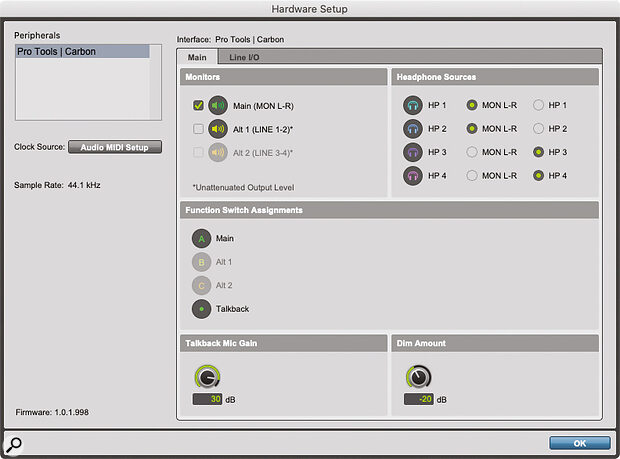
Task: Switch to the Line I/O tab
Action: (244, 57)
